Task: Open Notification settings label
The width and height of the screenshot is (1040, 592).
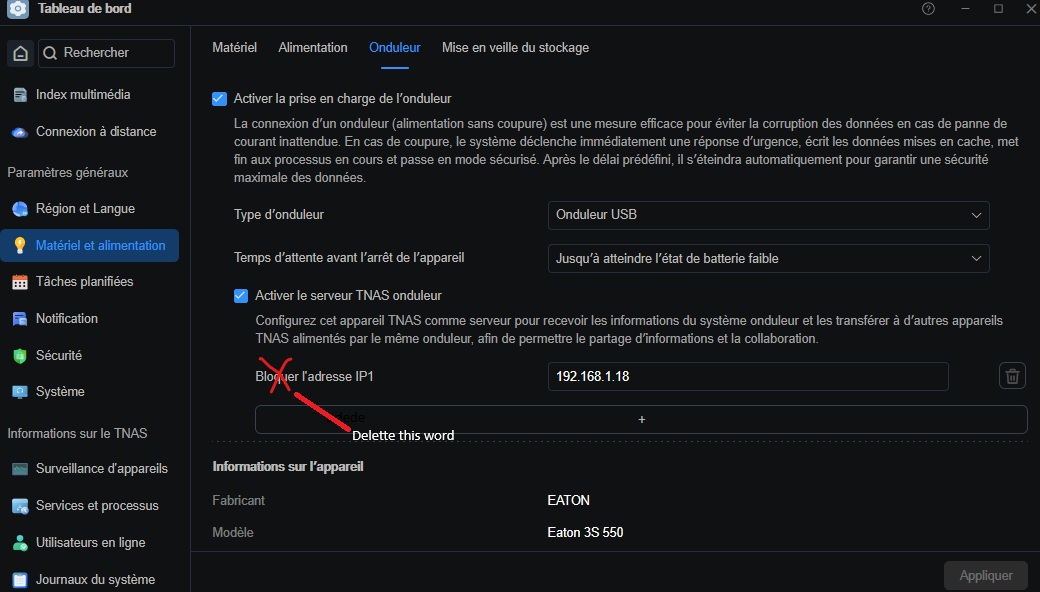Action: pyautogui.click(x=67, y=319)
